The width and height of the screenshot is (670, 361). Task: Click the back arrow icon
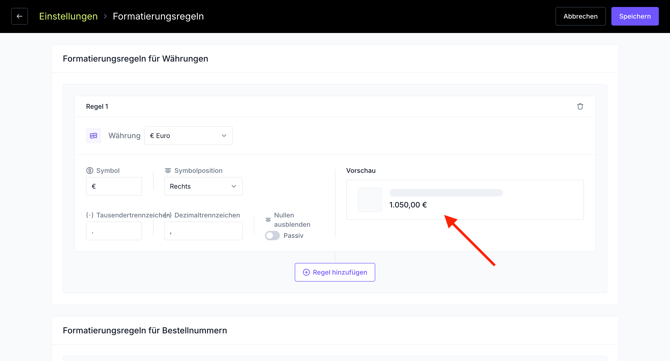(19, 16)
